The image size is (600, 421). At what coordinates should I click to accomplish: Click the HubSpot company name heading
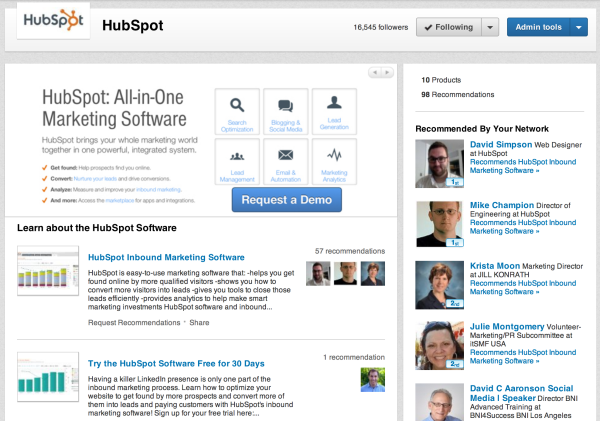tap(133, 26)
